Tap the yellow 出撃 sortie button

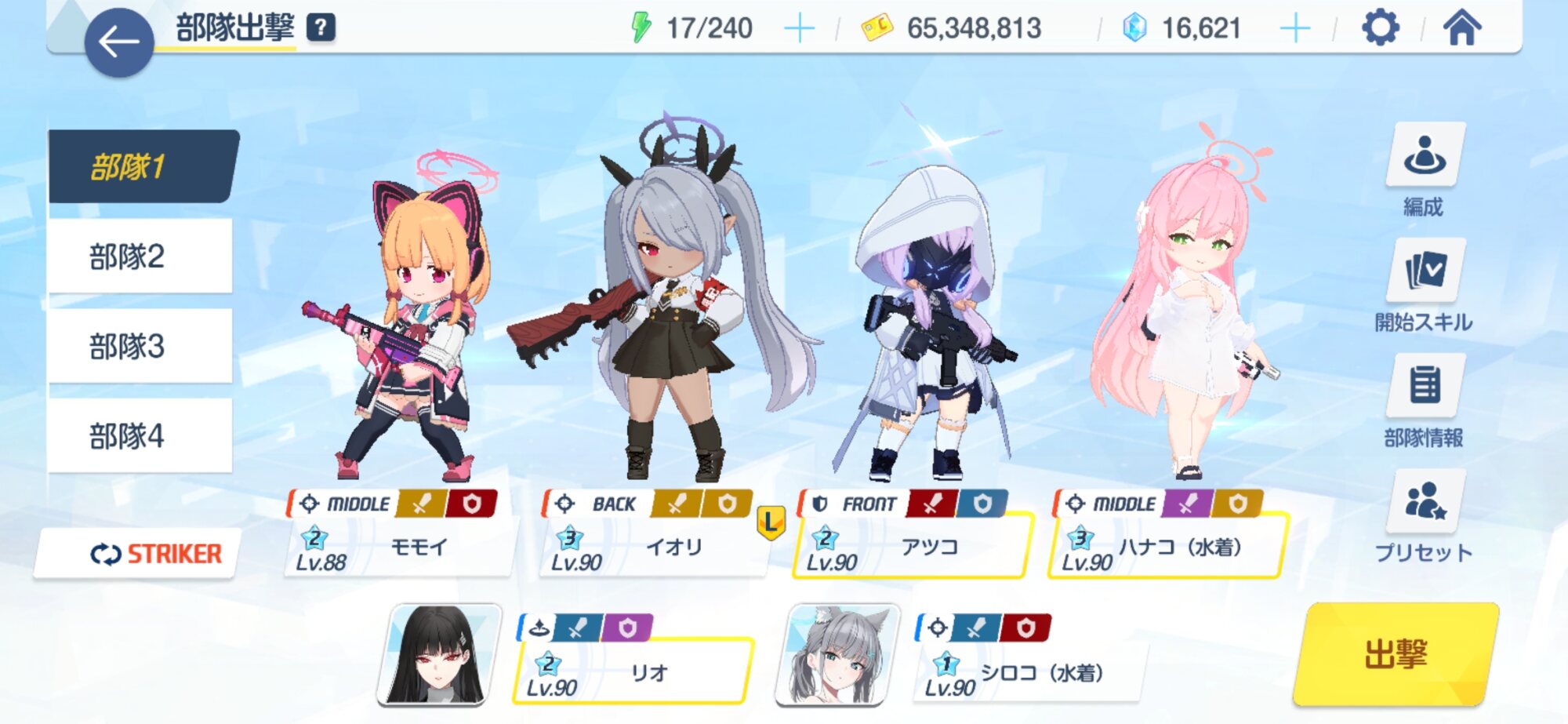pos(1396,653)
